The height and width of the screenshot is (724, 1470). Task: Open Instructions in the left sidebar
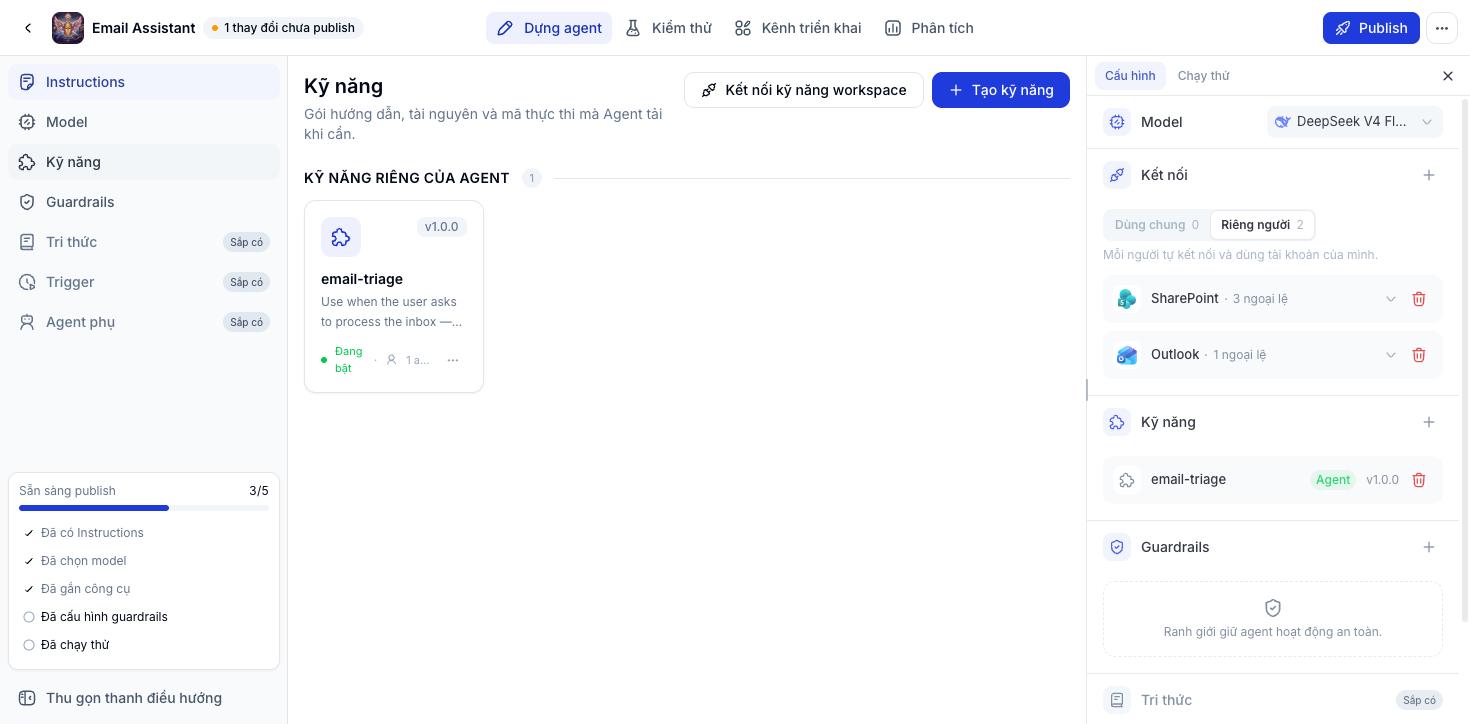point(144,82)
